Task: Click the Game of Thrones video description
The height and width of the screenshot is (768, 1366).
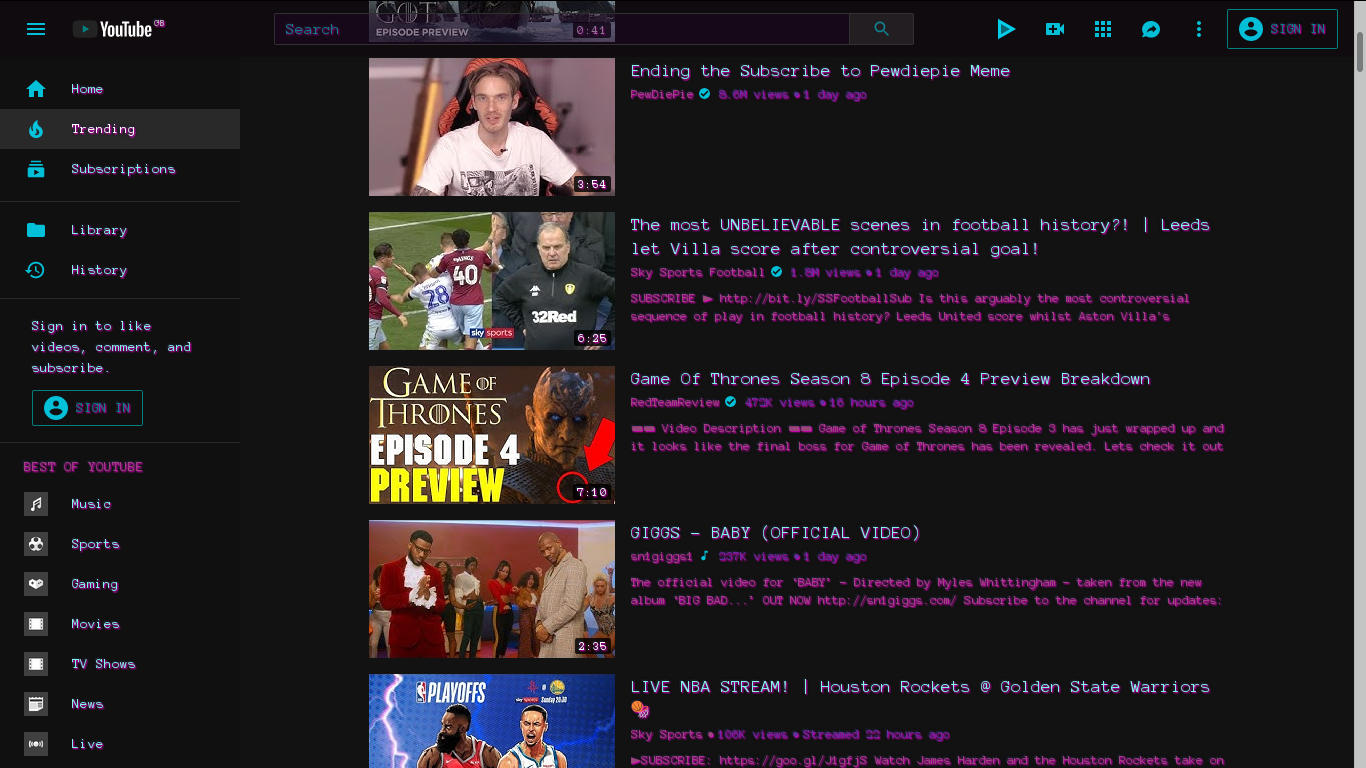Action: coord(927,438)
